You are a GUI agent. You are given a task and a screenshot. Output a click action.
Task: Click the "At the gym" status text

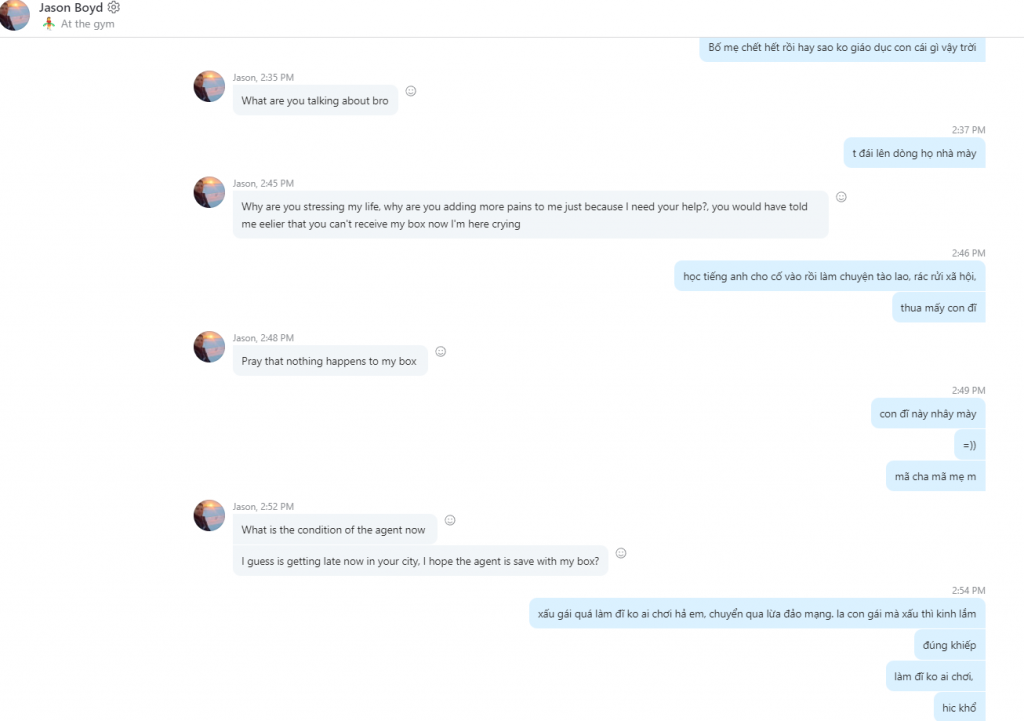pyautogui.click(x=88, y=24)
